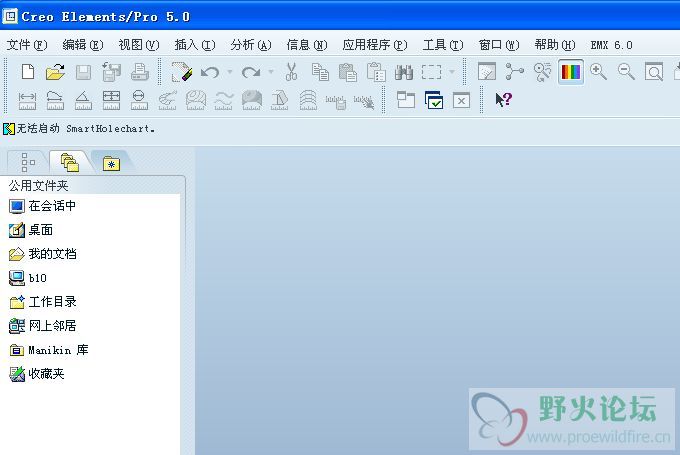Redo the last action
Viewport: 680px width, 455px height.
[x=251, y=72]
